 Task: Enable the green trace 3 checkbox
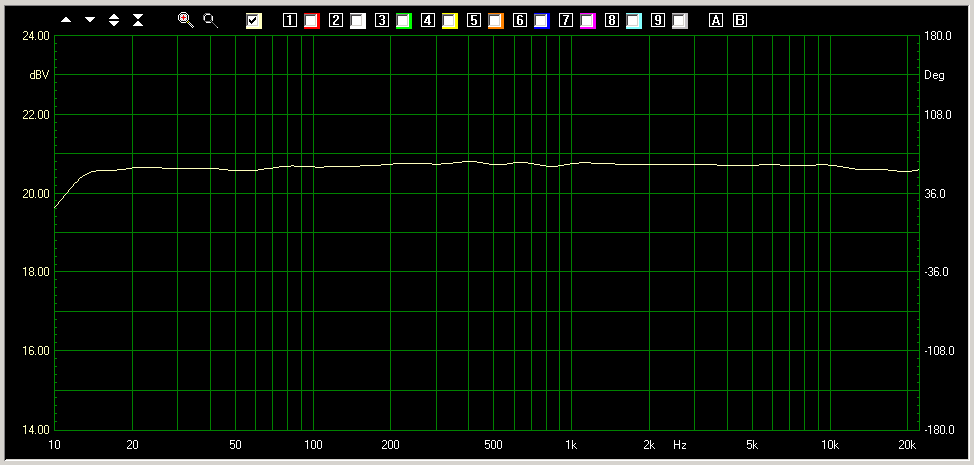click(404, 21)
